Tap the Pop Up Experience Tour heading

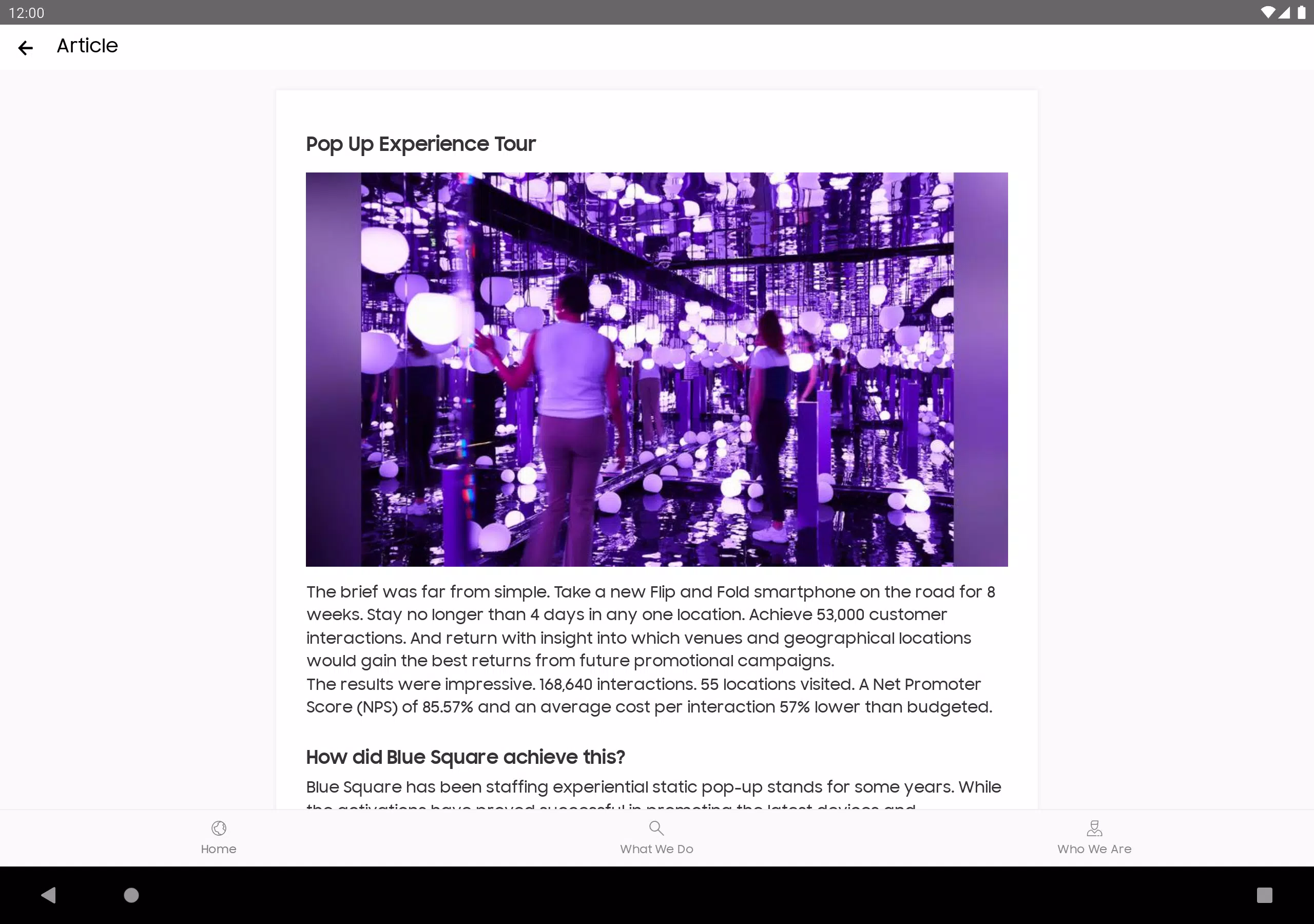(x=421, y=144)
